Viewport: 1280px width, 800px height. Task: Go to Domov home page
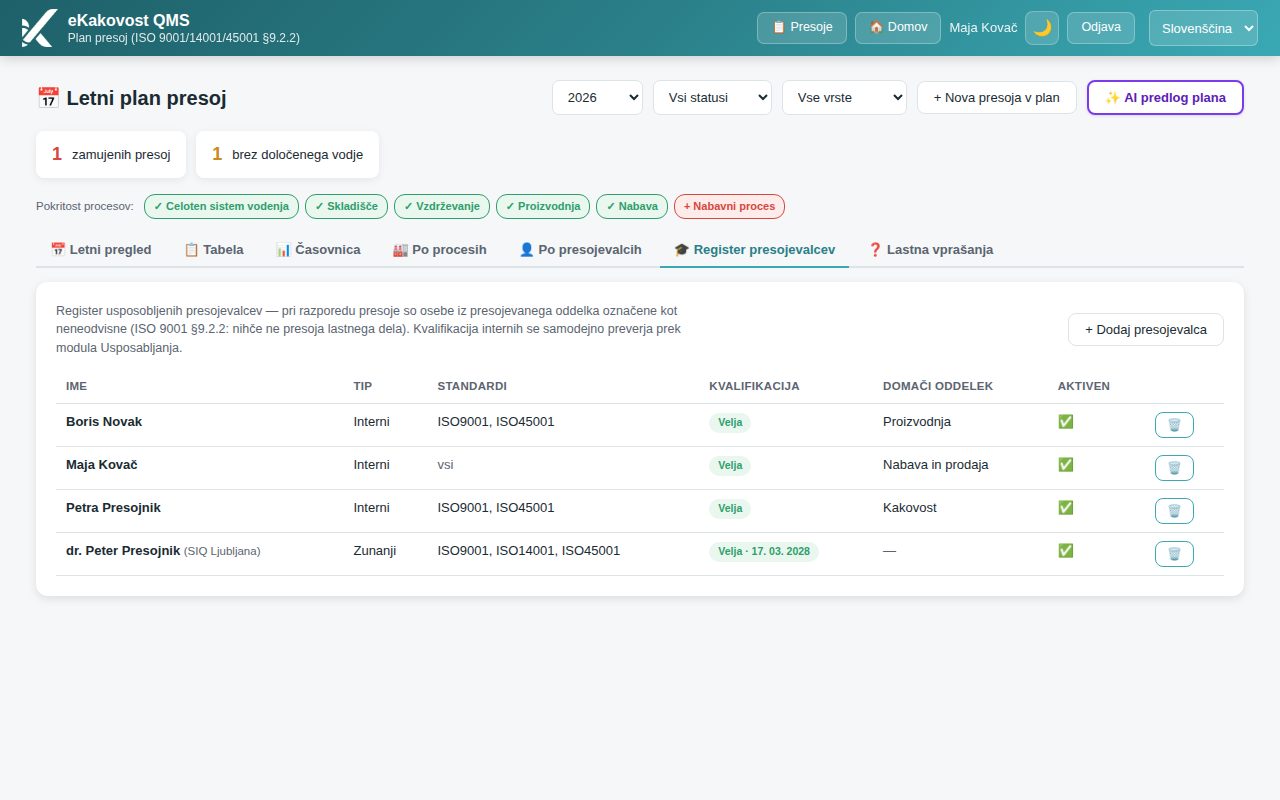point(898,28)
